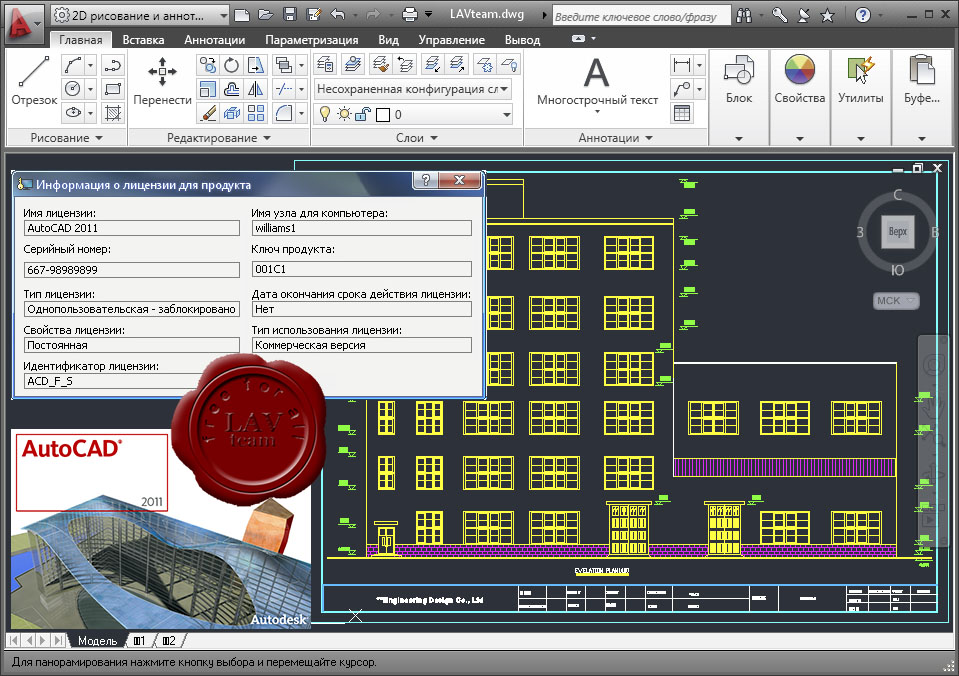Expand the Редактирование panel
959x676 pixels.
[x=218, y=138]
